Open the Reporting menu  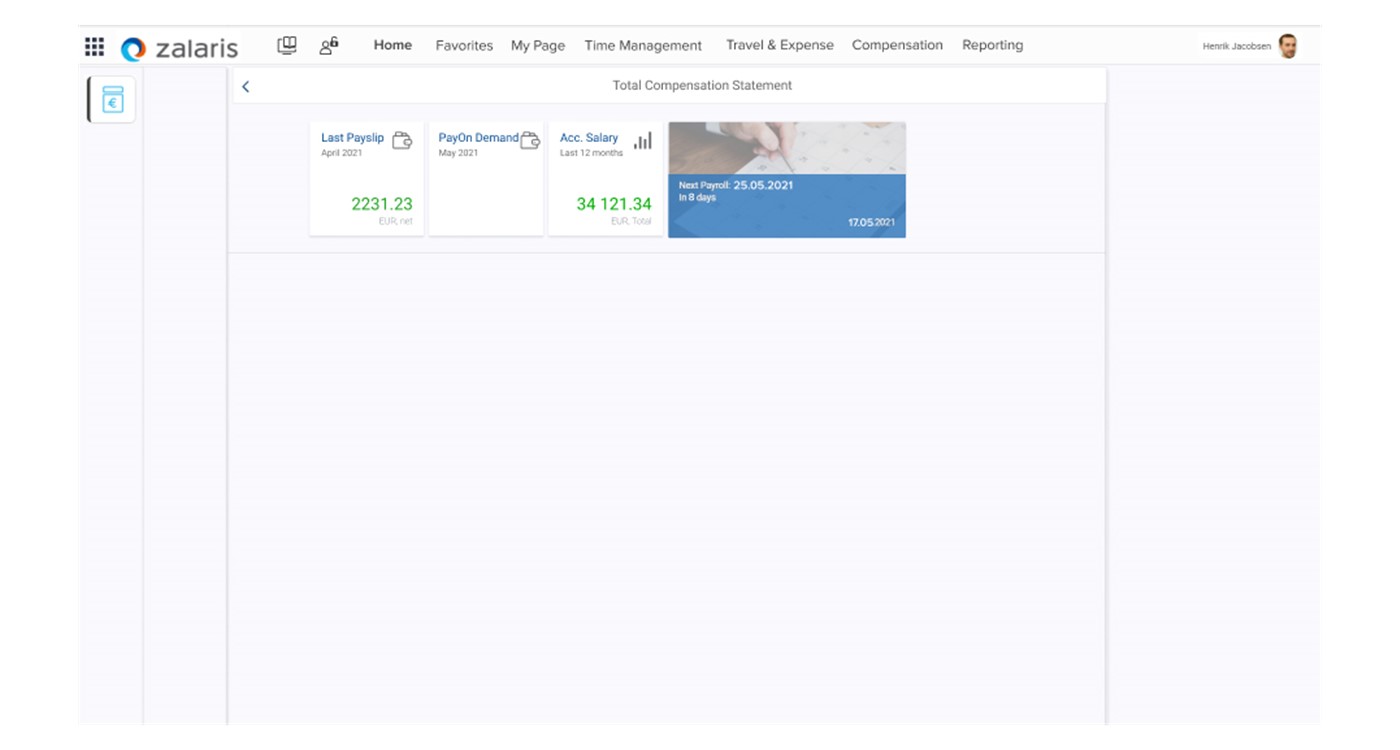pos(992,45)
